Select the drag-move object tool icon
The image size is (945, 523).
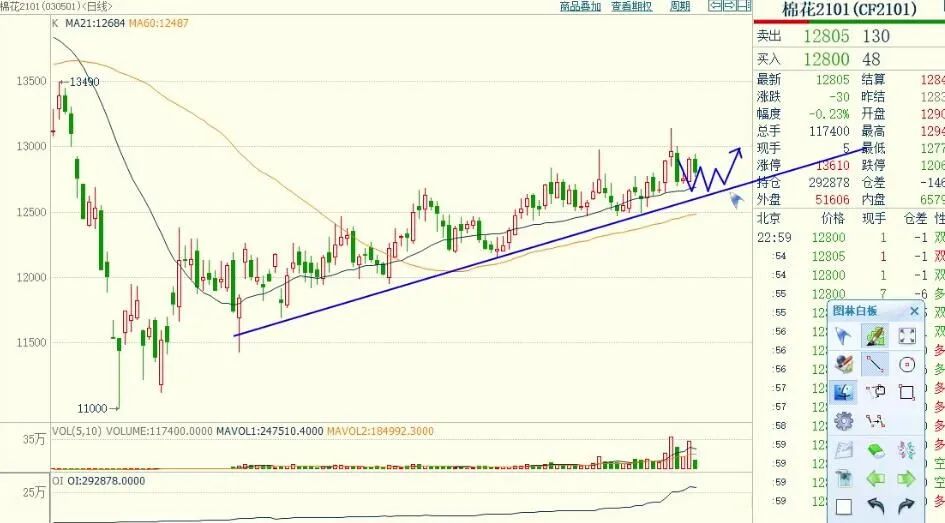(874, 392)
